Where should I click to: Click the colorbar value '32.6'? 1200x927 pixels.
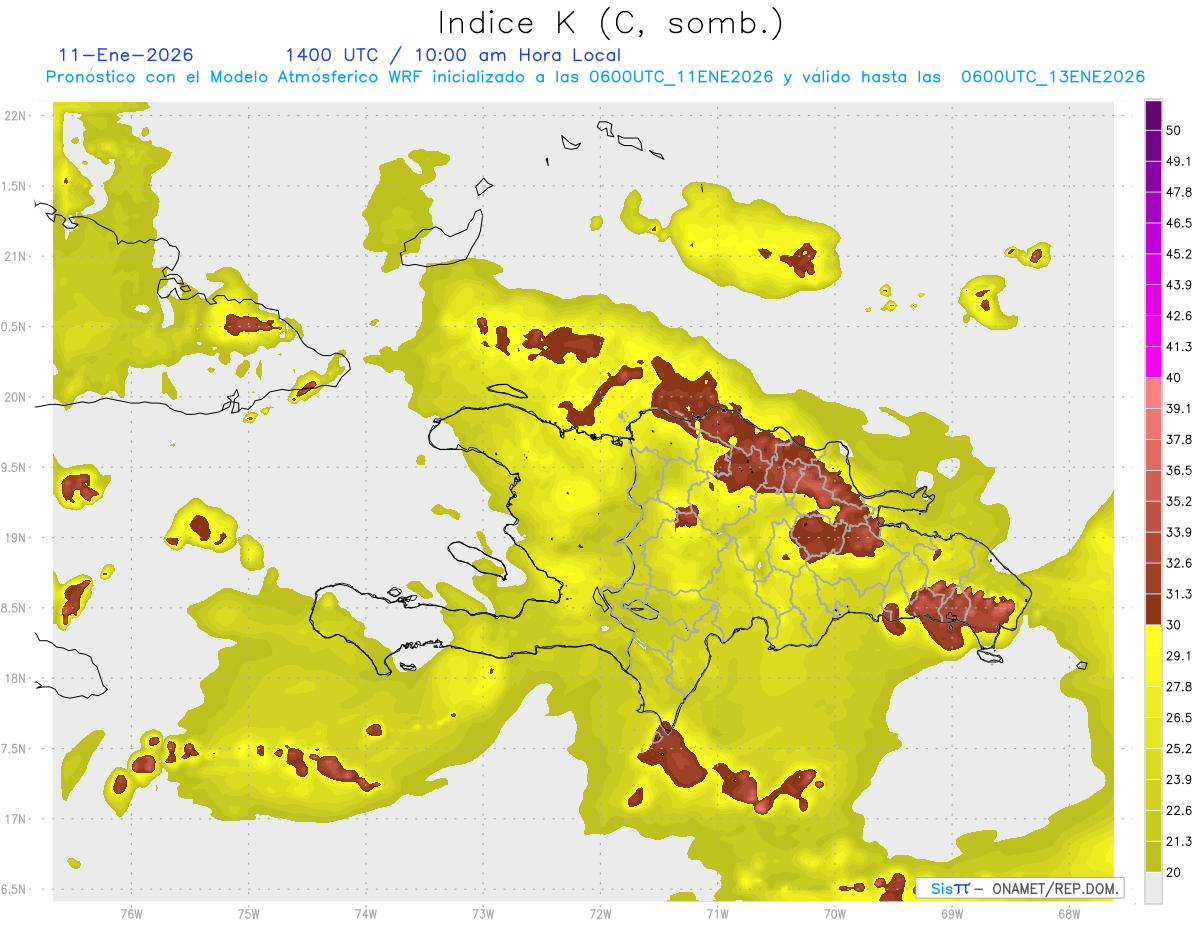tap(1179, 563)
